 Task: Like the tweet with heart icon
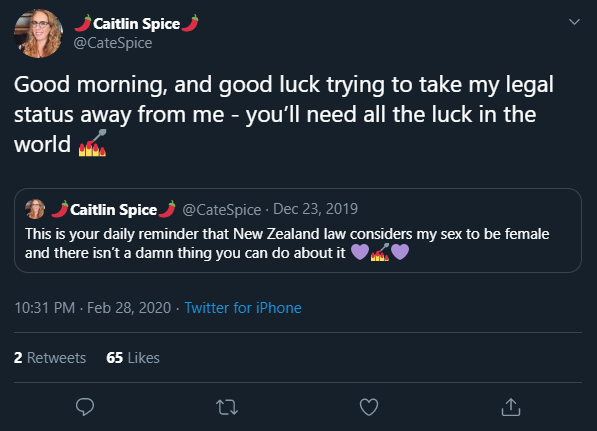coord(369,407)
